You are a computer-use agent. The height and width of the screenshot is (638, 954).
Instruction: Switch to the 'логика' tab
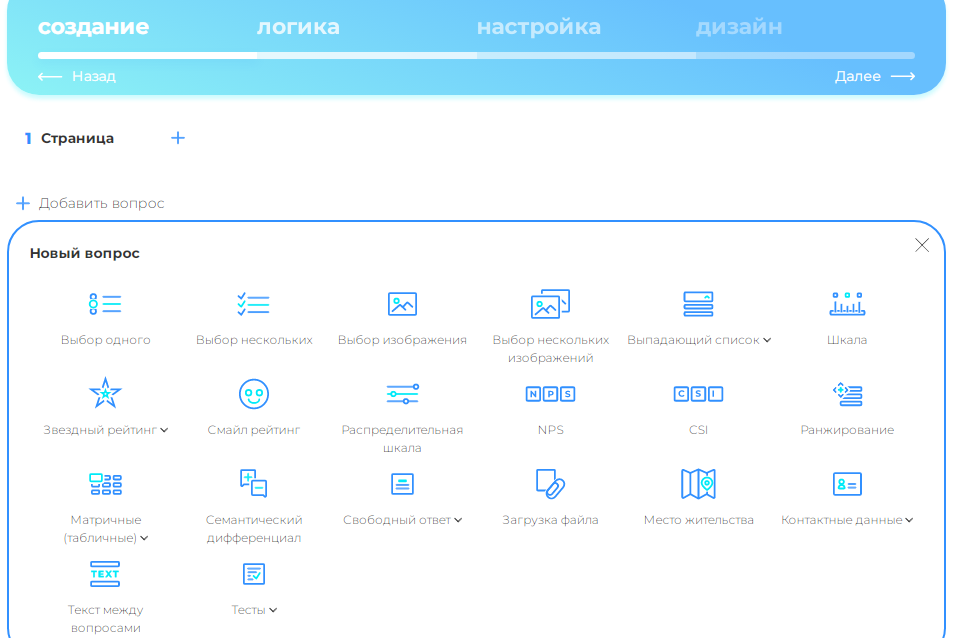pyautogui.click(x=298, y=27)
